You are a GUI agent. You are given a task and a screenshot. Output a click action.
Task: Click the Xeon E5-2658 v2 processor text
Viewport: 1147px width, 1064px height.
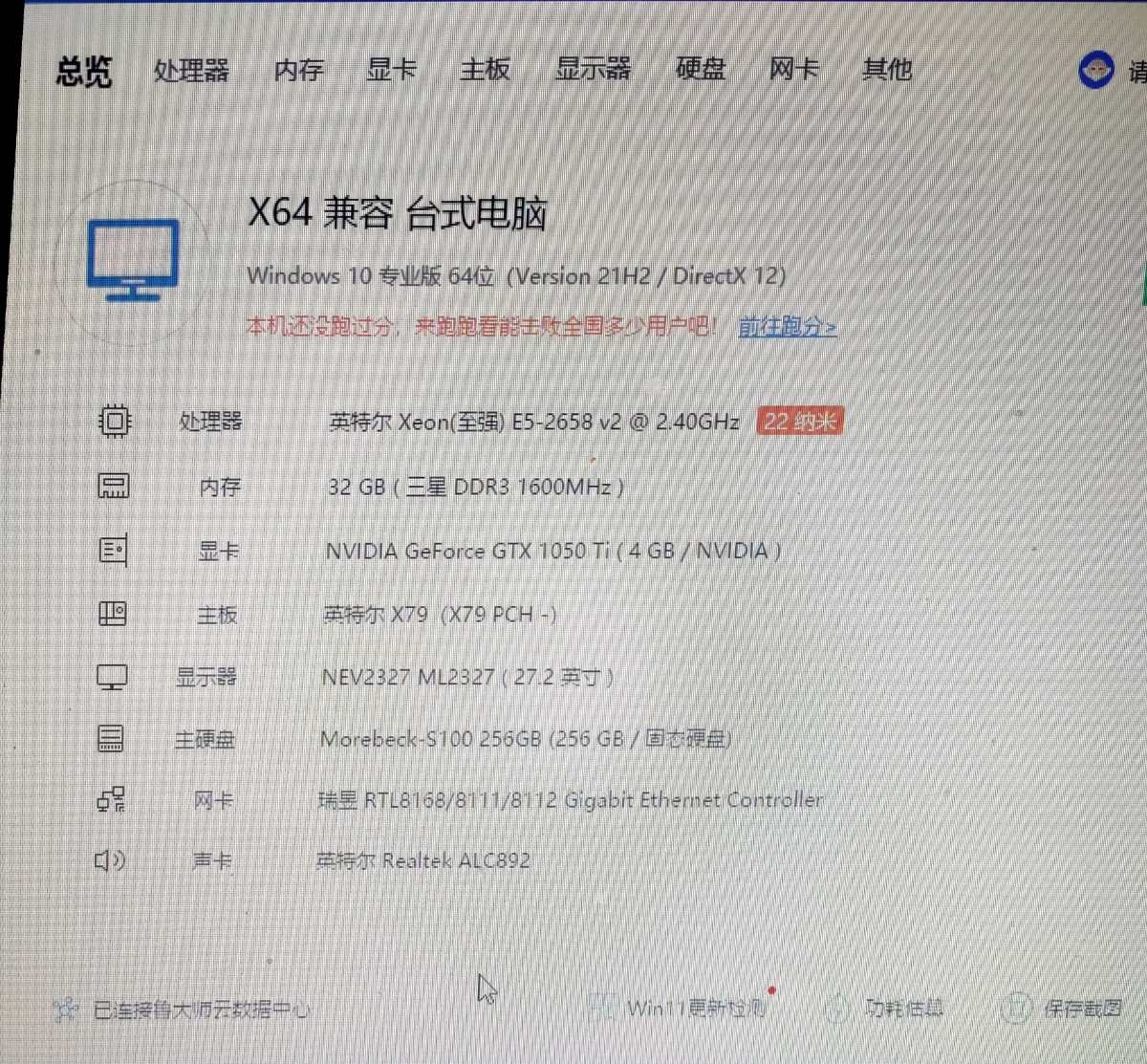(x=534, y=422)
